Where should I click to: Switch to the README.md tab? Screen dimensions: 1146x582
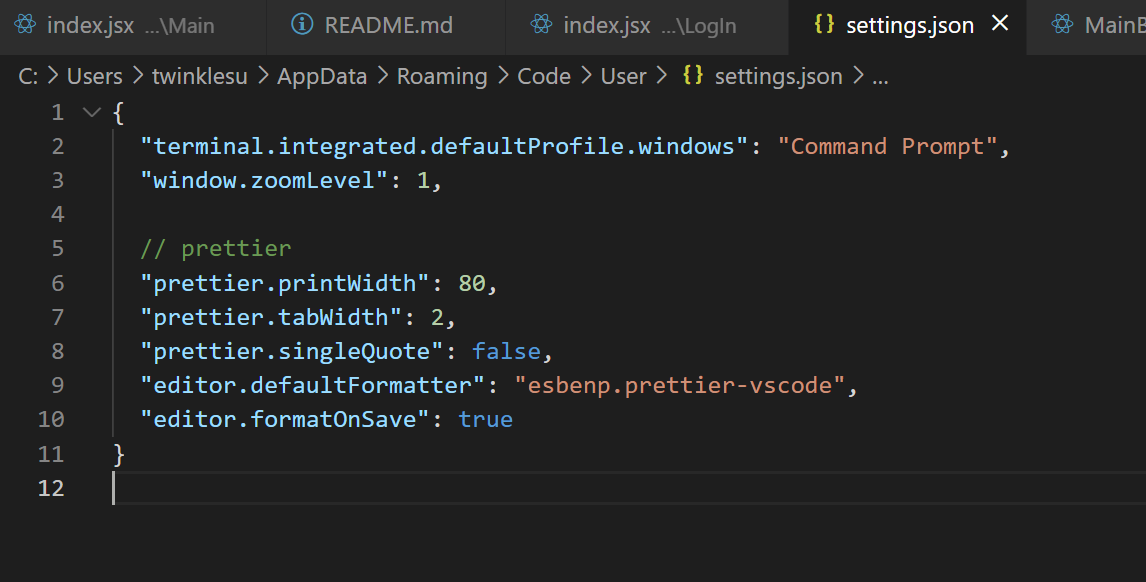386,26
